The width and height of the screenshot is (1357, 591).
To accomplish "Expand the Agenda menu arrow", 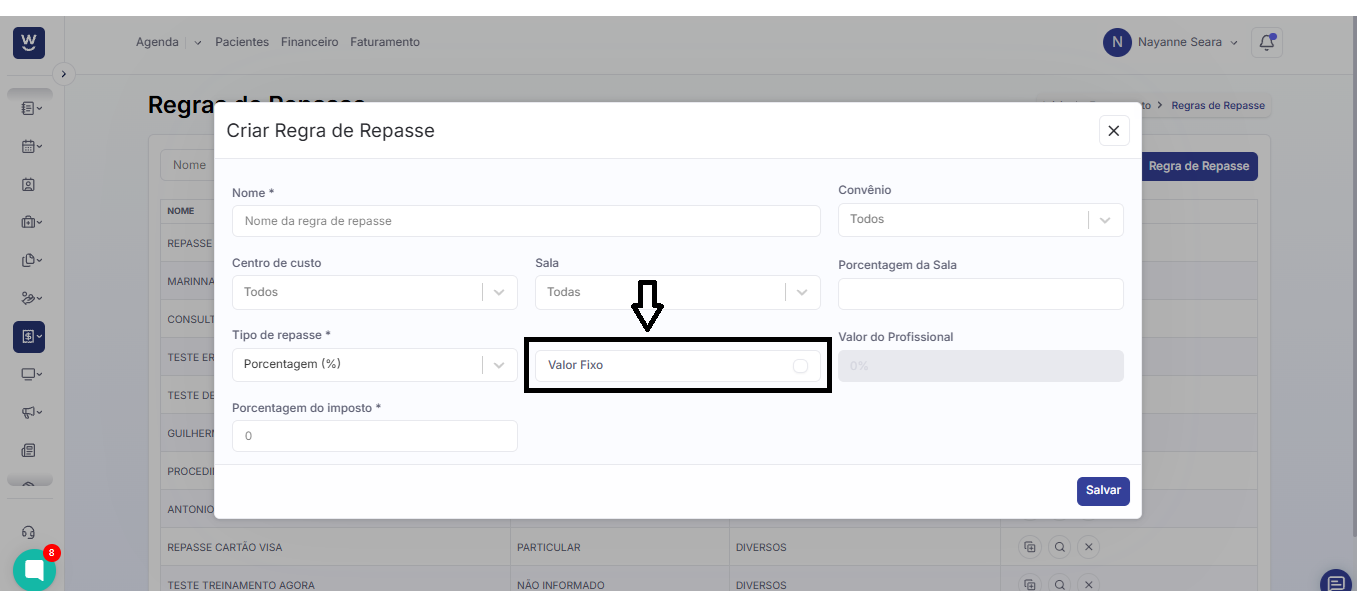I will (x=197, y=43).
